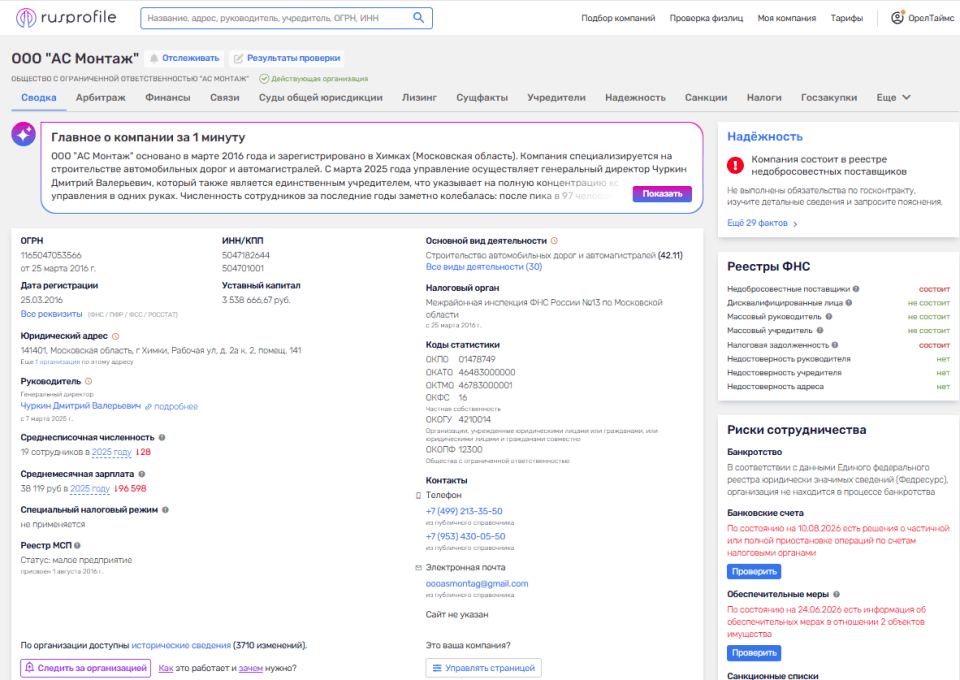Click подробнее link next to director
Viewport: 960px width, 680px height.
pos(176,406)
